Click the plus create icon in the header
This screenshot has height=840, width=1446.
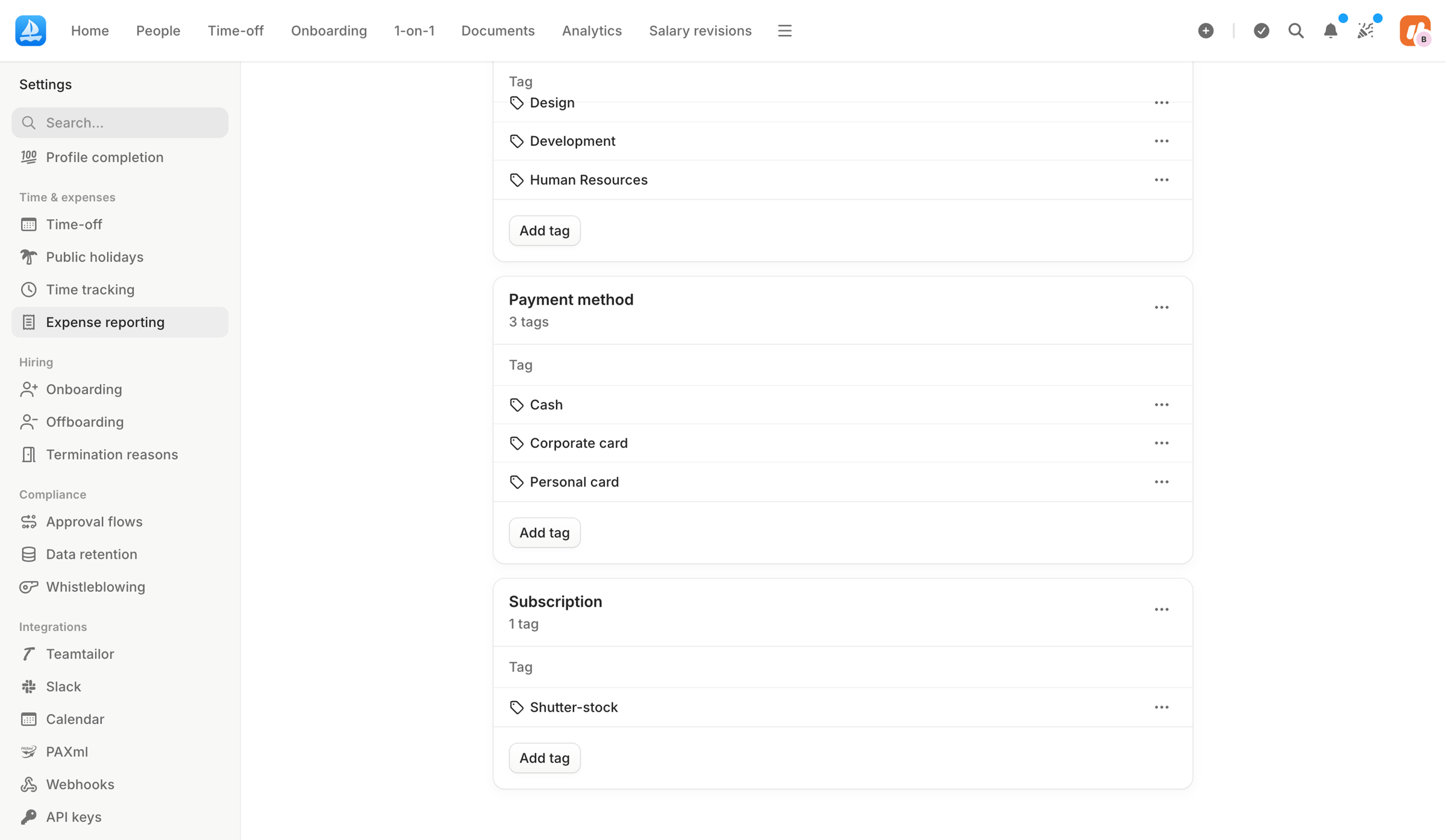pyautogui.click(x=1206, y=31)
